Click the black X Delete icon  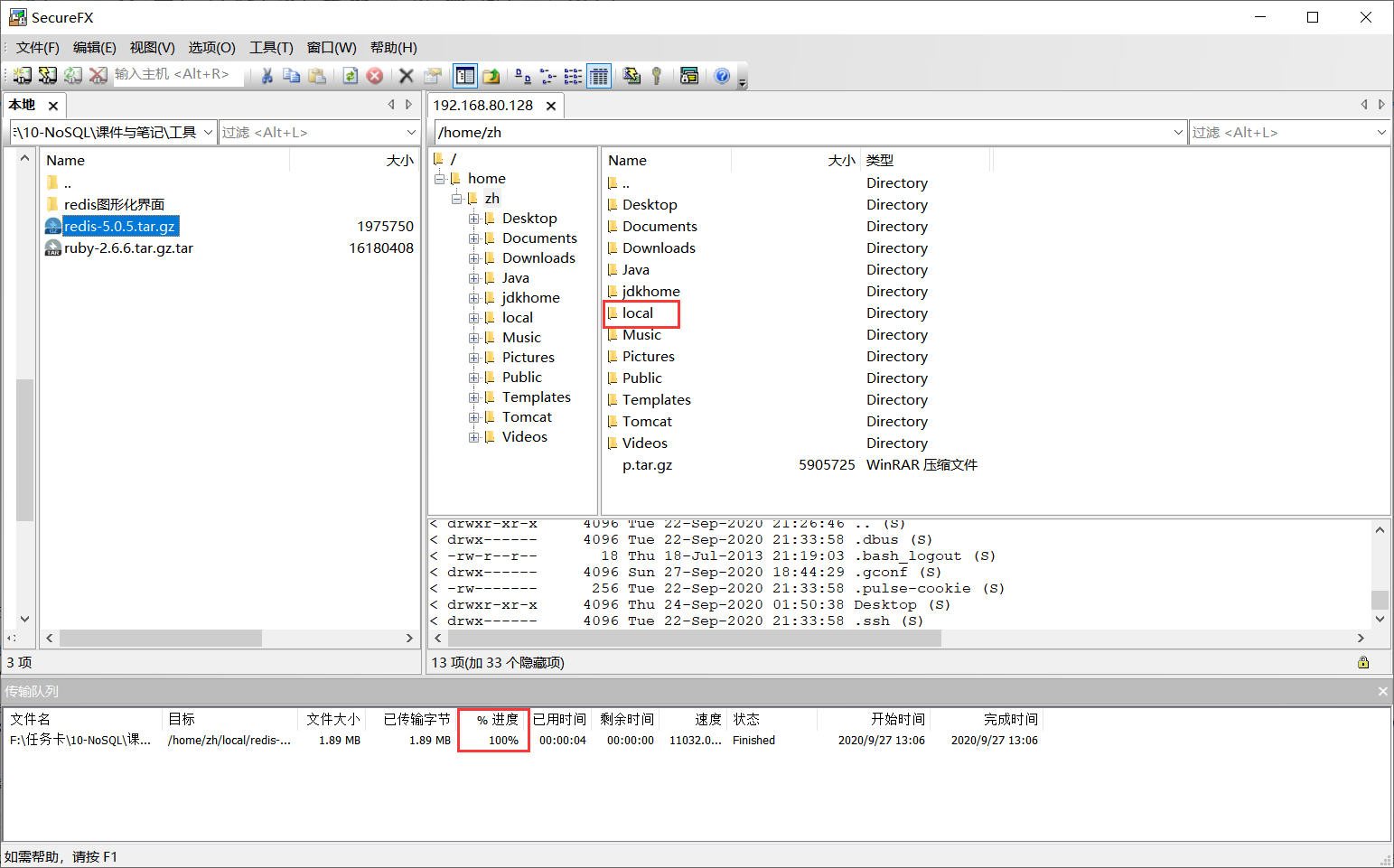(x=407, y=76)
